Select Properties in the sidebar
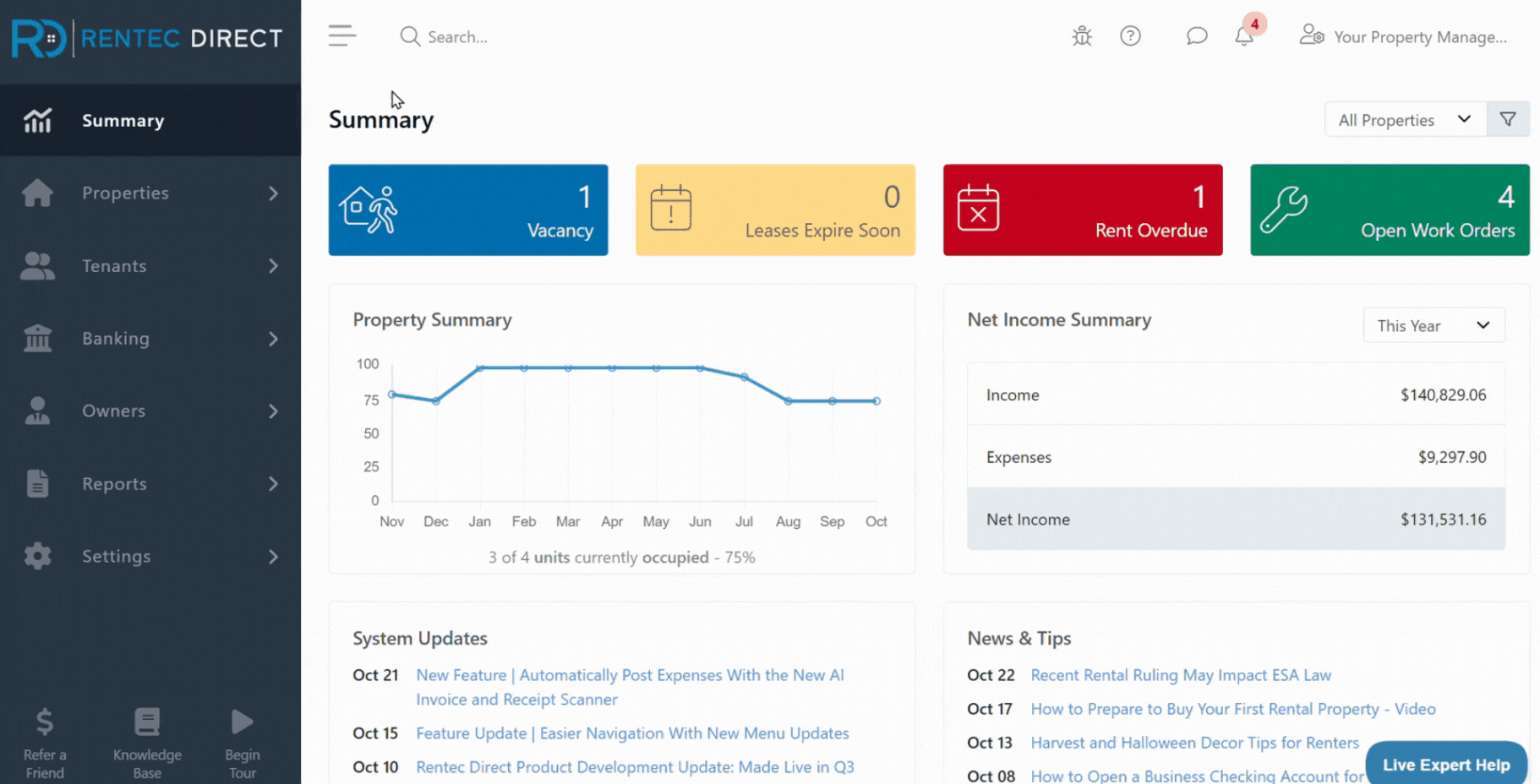 (150, 193)
